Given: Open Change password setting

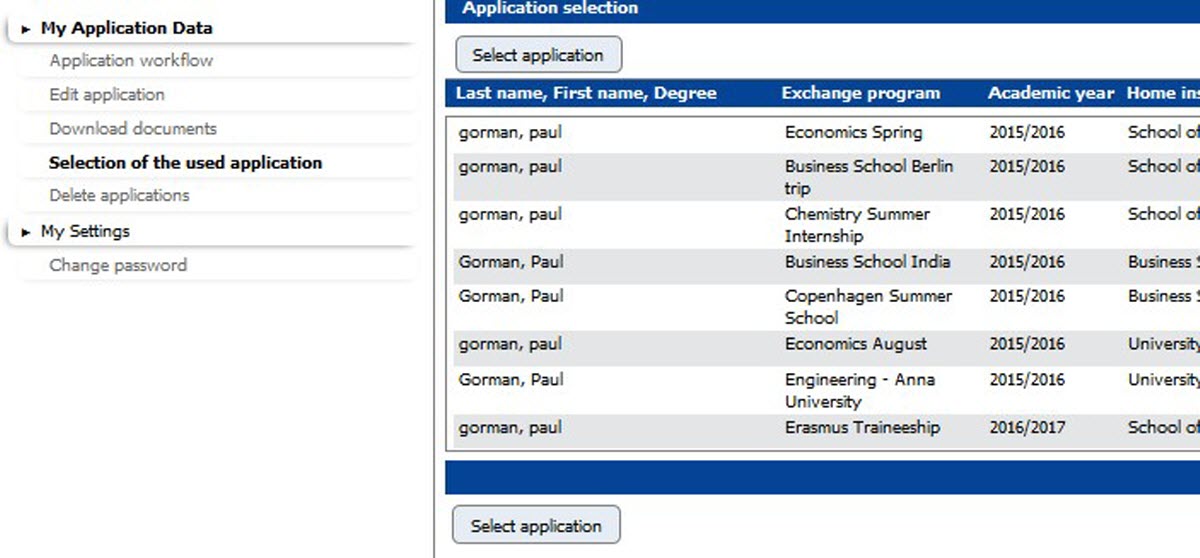Looking at the screenshot, I should point(118,265).
